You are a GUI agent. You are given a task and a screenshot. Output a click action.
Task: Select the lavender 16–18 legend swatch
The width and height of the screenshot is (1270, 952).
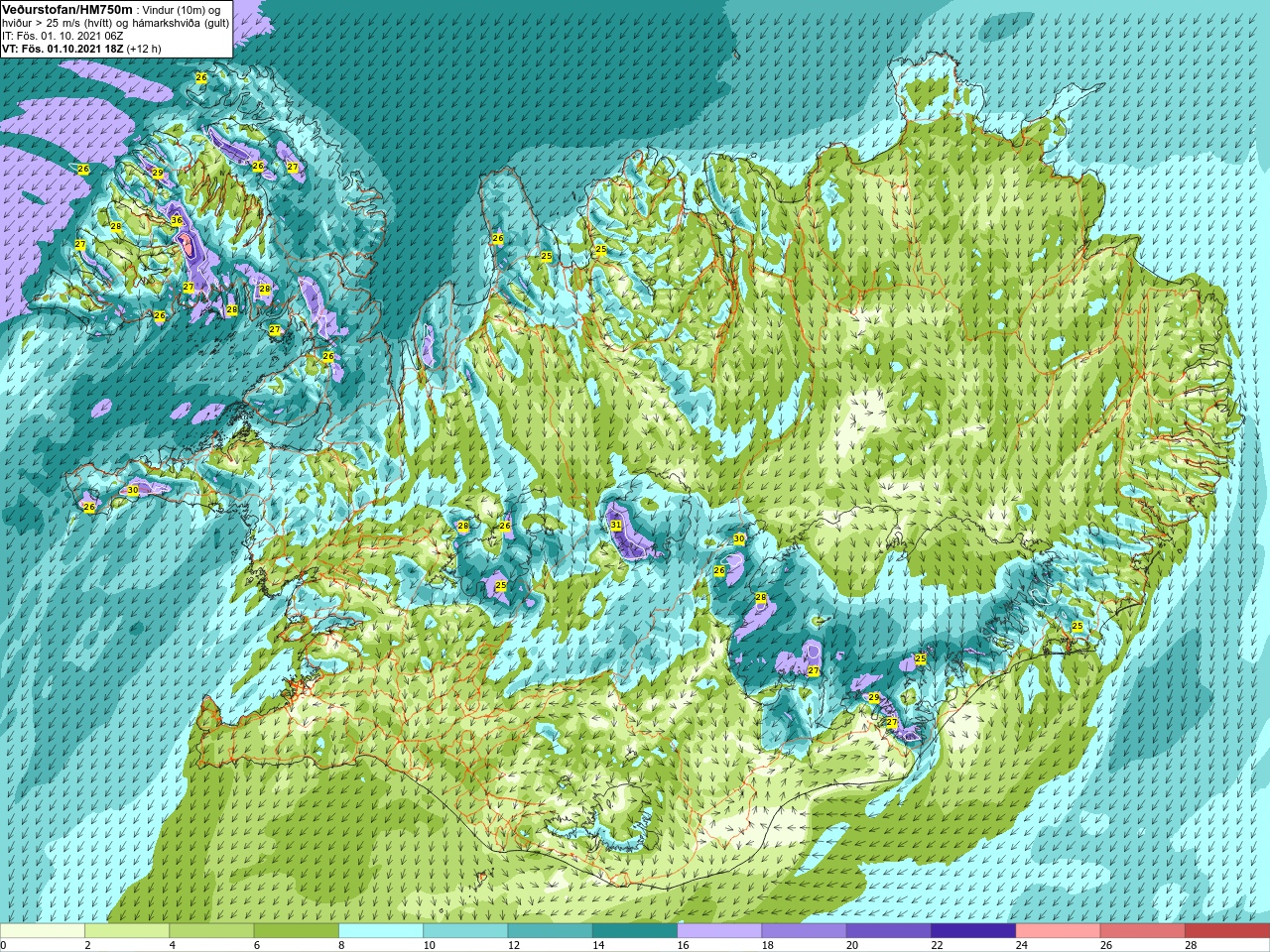tap(719, 931)
